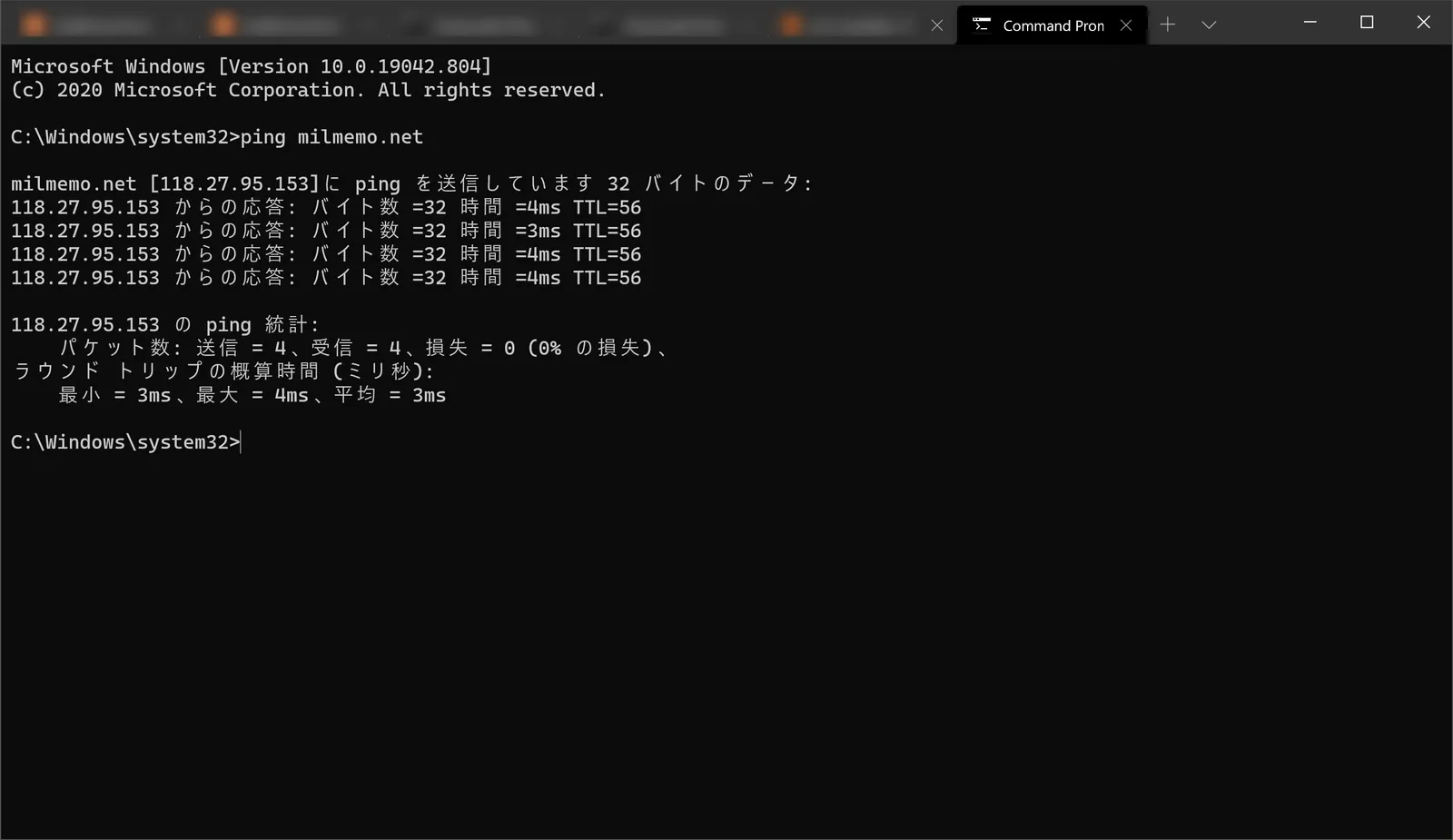Click the 'Microsoft Windows [Version 10.0.19042.804]' line

(251, 66)
